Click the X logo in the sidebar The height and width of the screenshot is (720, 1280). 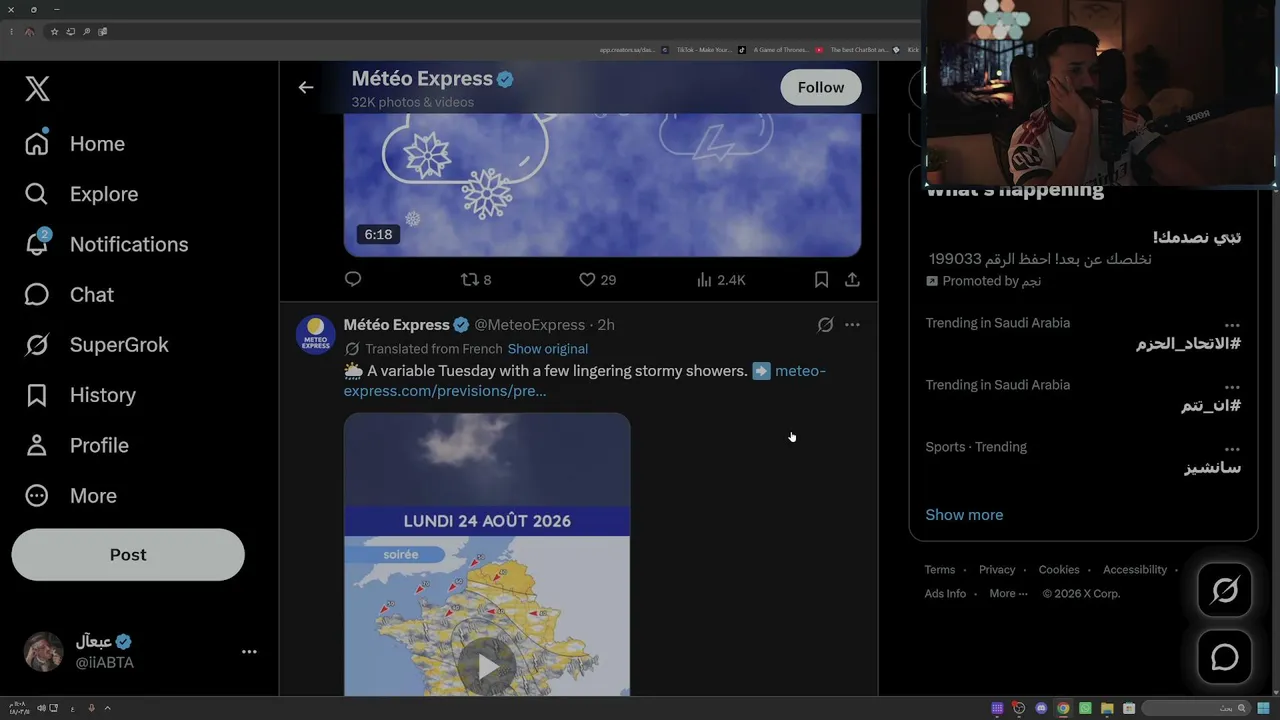(x=37, y=89)
